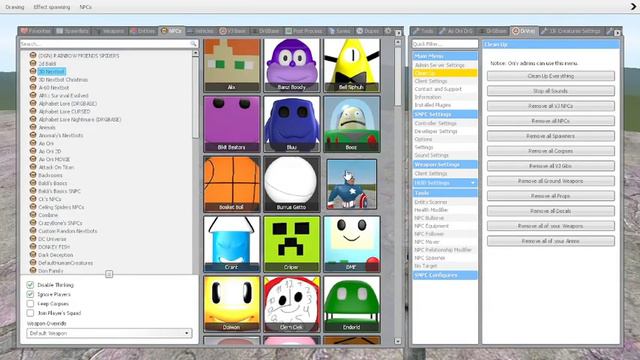Open the VJ Base tab
Viewport: 640px width, 360px height.
click(233, 31)
